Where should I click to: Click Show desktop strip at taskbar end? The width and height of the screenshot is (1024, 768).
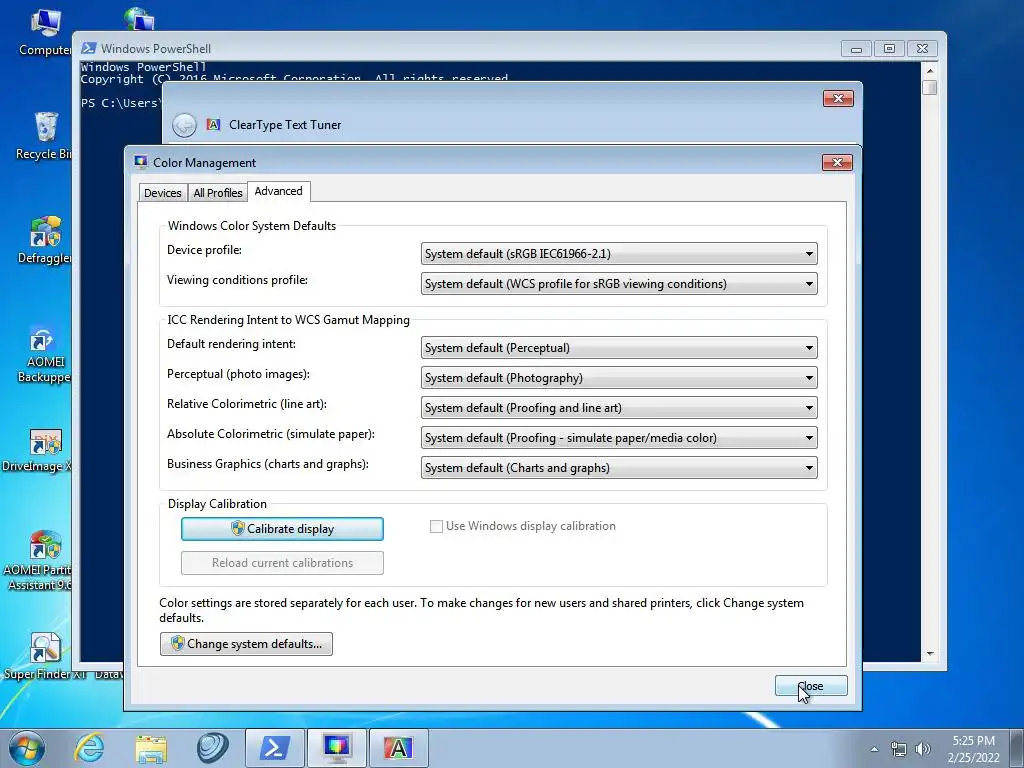coord(1017,748)
